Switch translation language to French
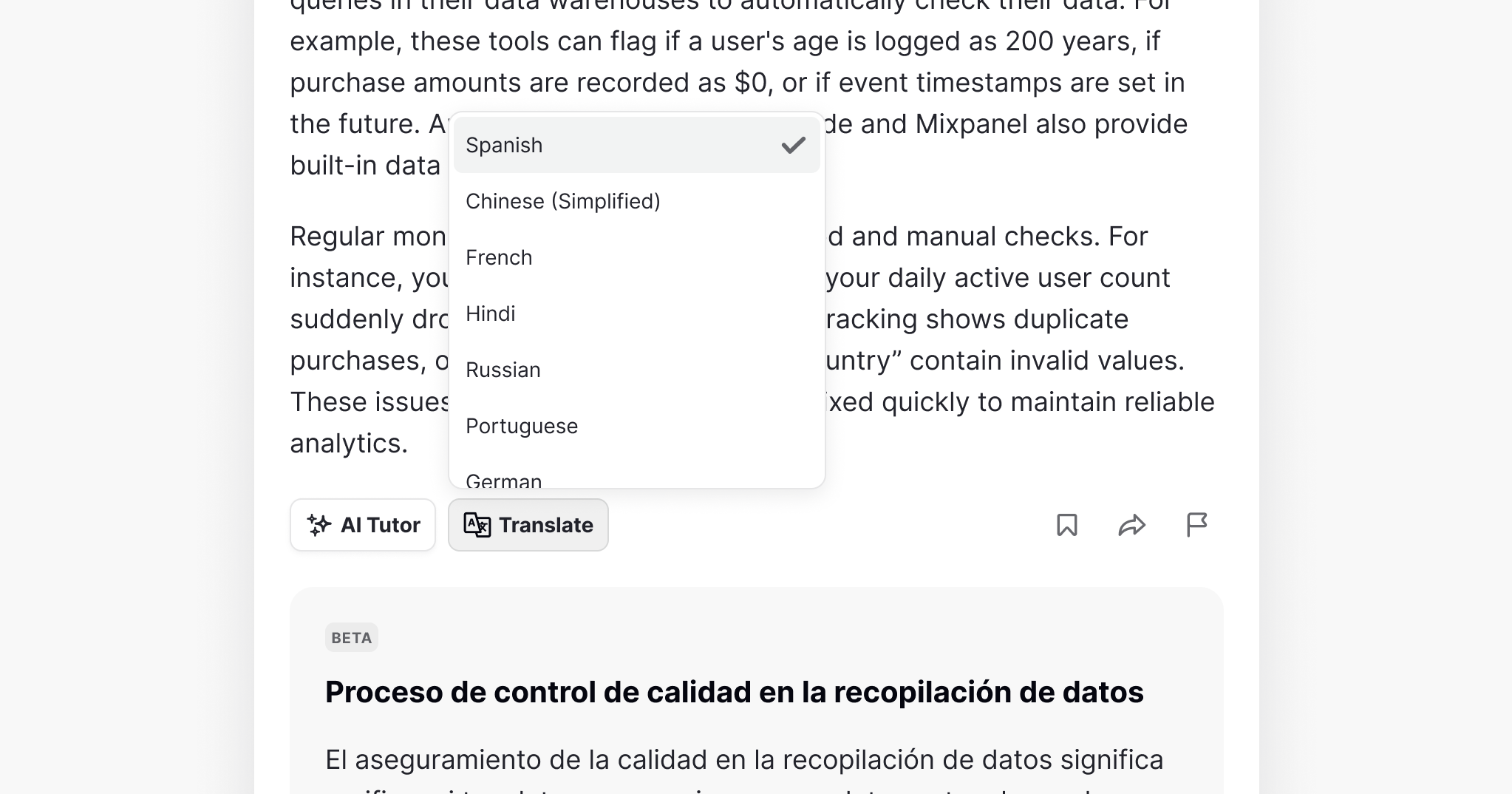Viewport: 1512px width, 794px height. point(637,257)
